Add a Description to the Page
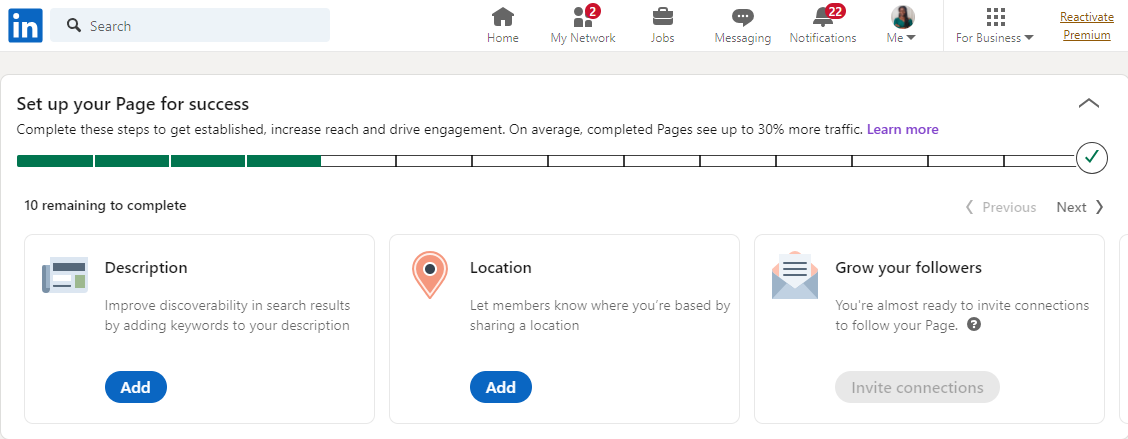The width and height of the screenshot is (1128, 439). click(135, 387)
